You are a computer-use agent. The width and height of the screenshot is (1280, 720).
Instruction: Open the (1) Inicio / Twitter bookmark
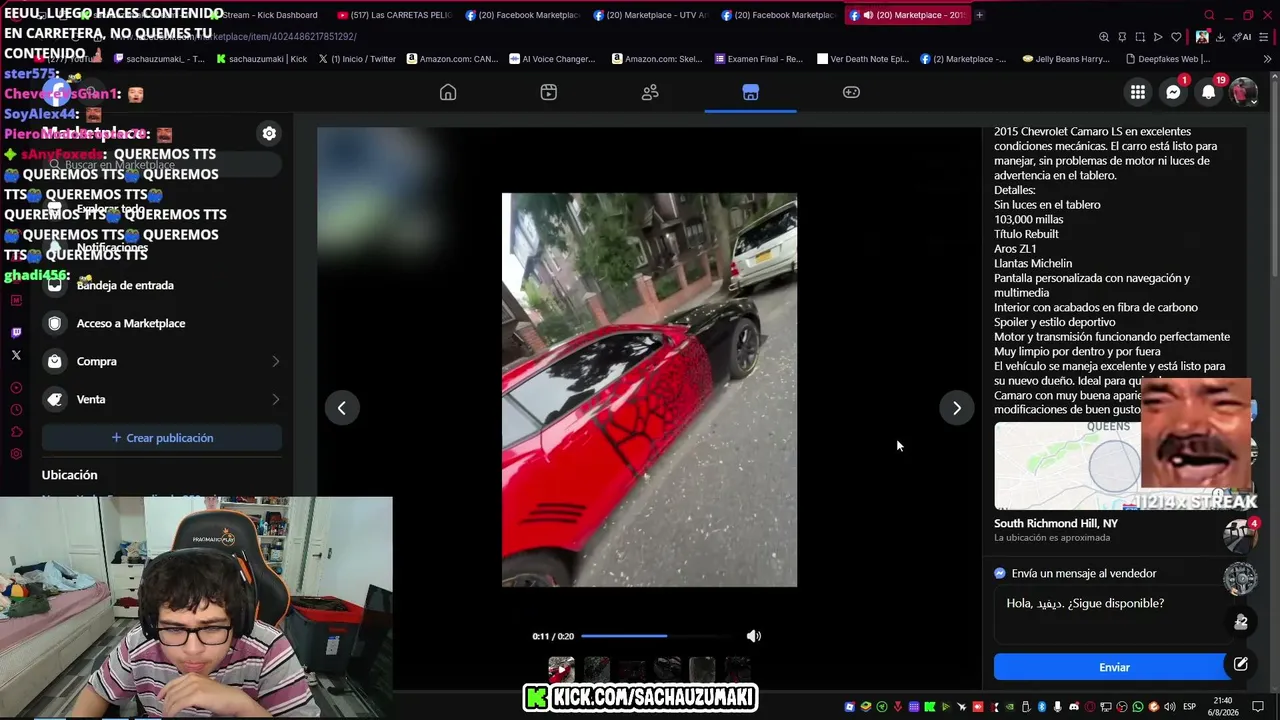[x=357, y=59]
